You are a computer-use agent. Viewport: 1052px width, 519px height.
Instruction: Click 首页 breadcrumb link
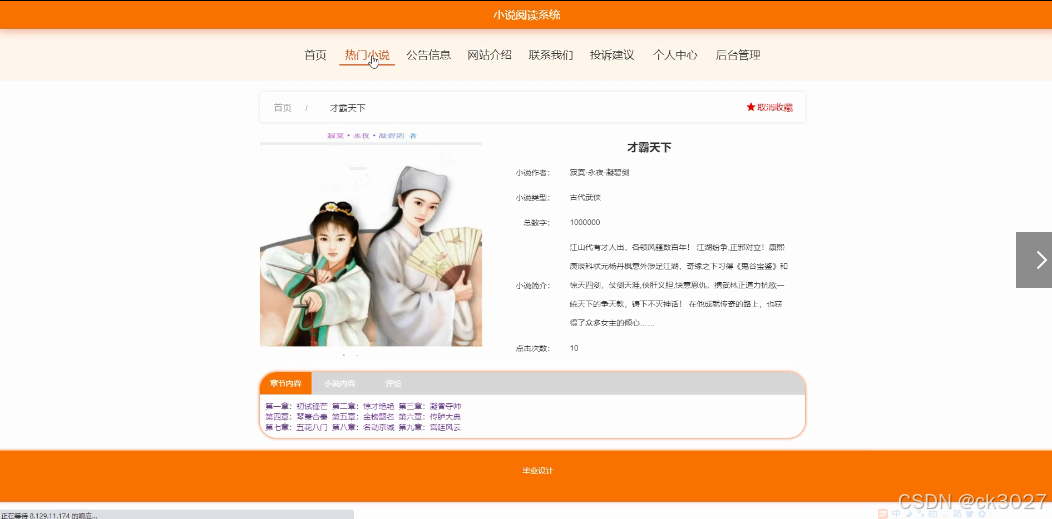tap(282, 108)
